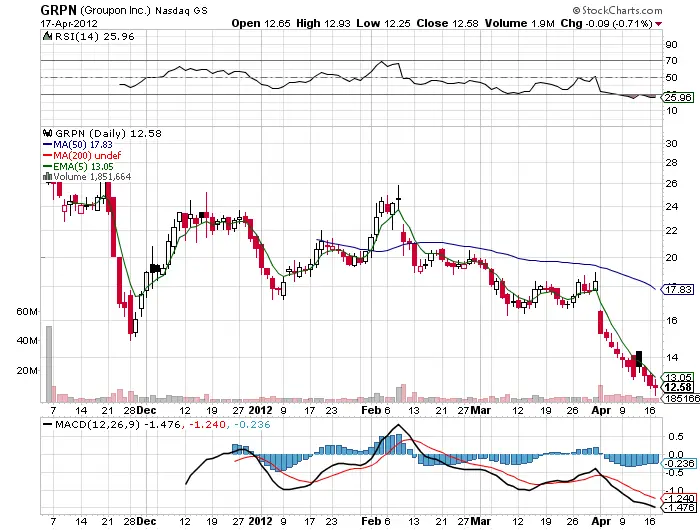Click the 25.96 RSI value tag on axis
Viewport: 700px width, 530px height.
coord(678,97)
